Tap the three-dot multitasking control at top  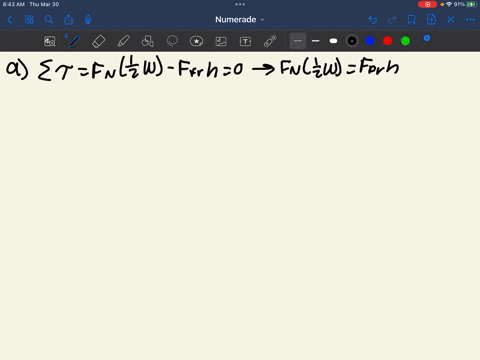click(x=240, y=4)
